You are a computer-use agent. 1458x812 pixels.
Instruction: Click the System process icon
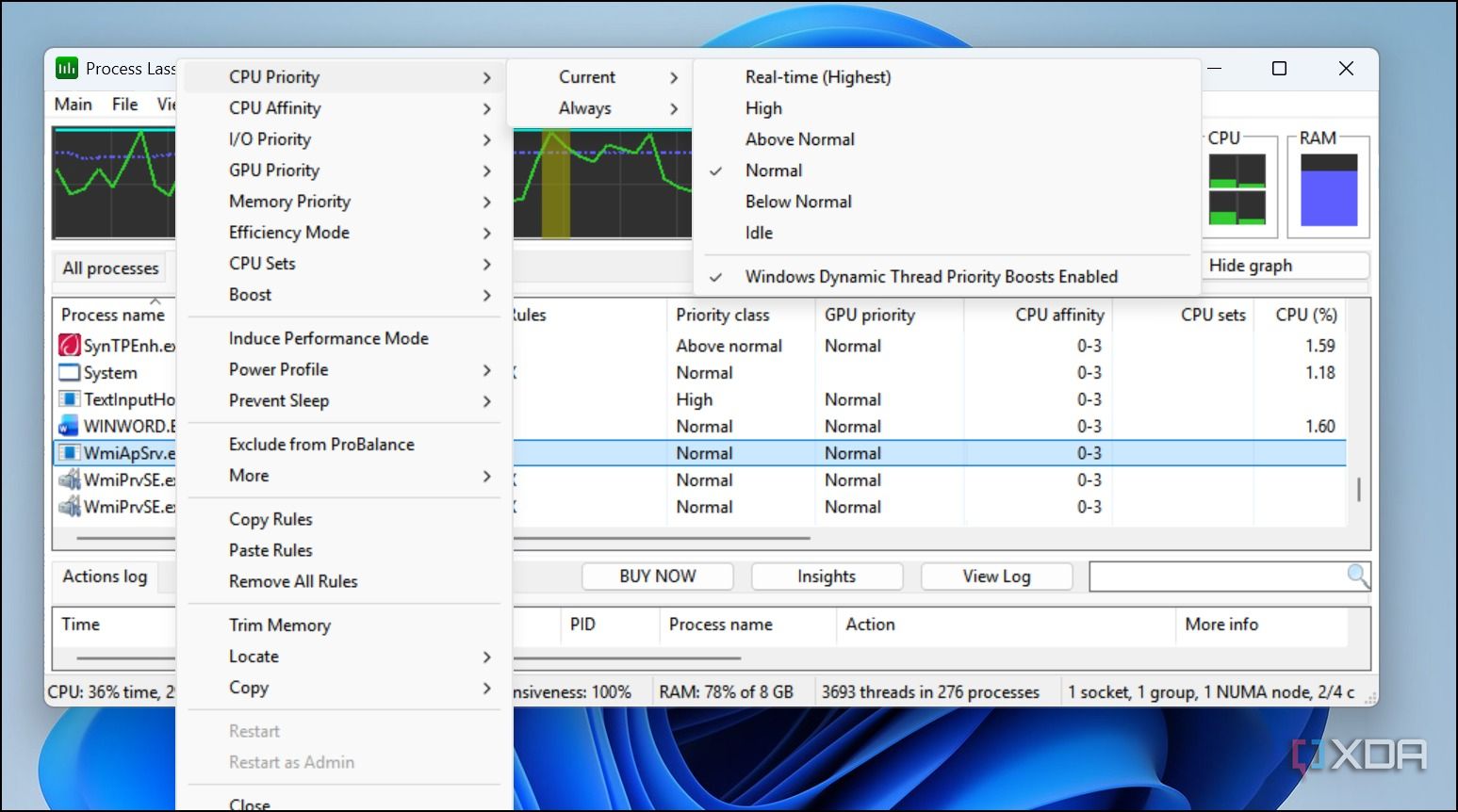tap(69, 372)
